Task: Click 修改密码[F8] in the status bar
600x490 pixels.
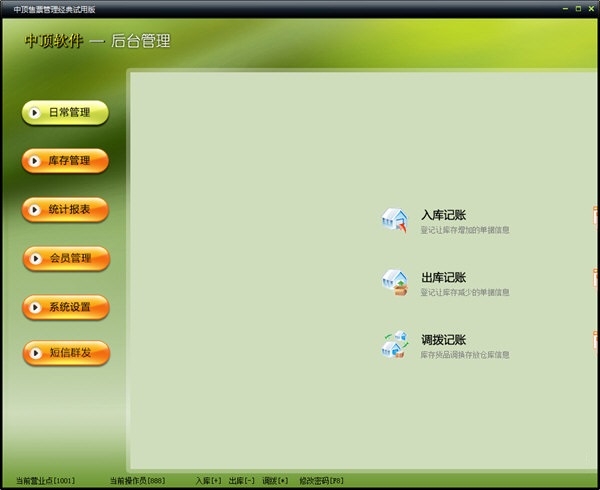Action: click(321, 480)
